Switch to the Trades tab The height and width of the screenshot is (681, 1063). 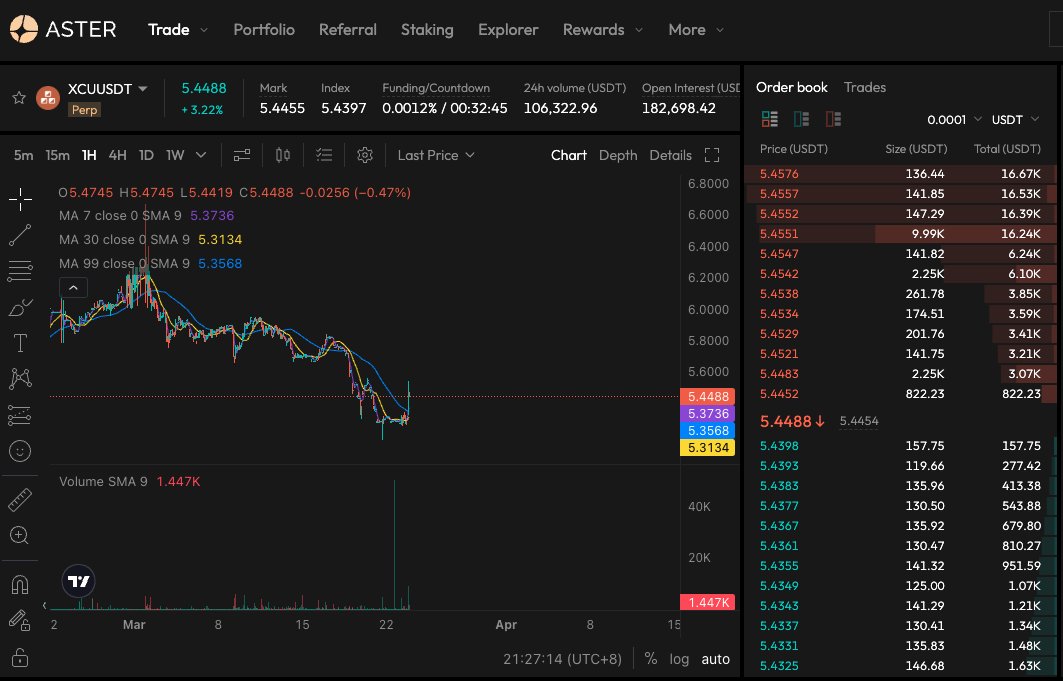pyautogui.click(x=864, y=87)
